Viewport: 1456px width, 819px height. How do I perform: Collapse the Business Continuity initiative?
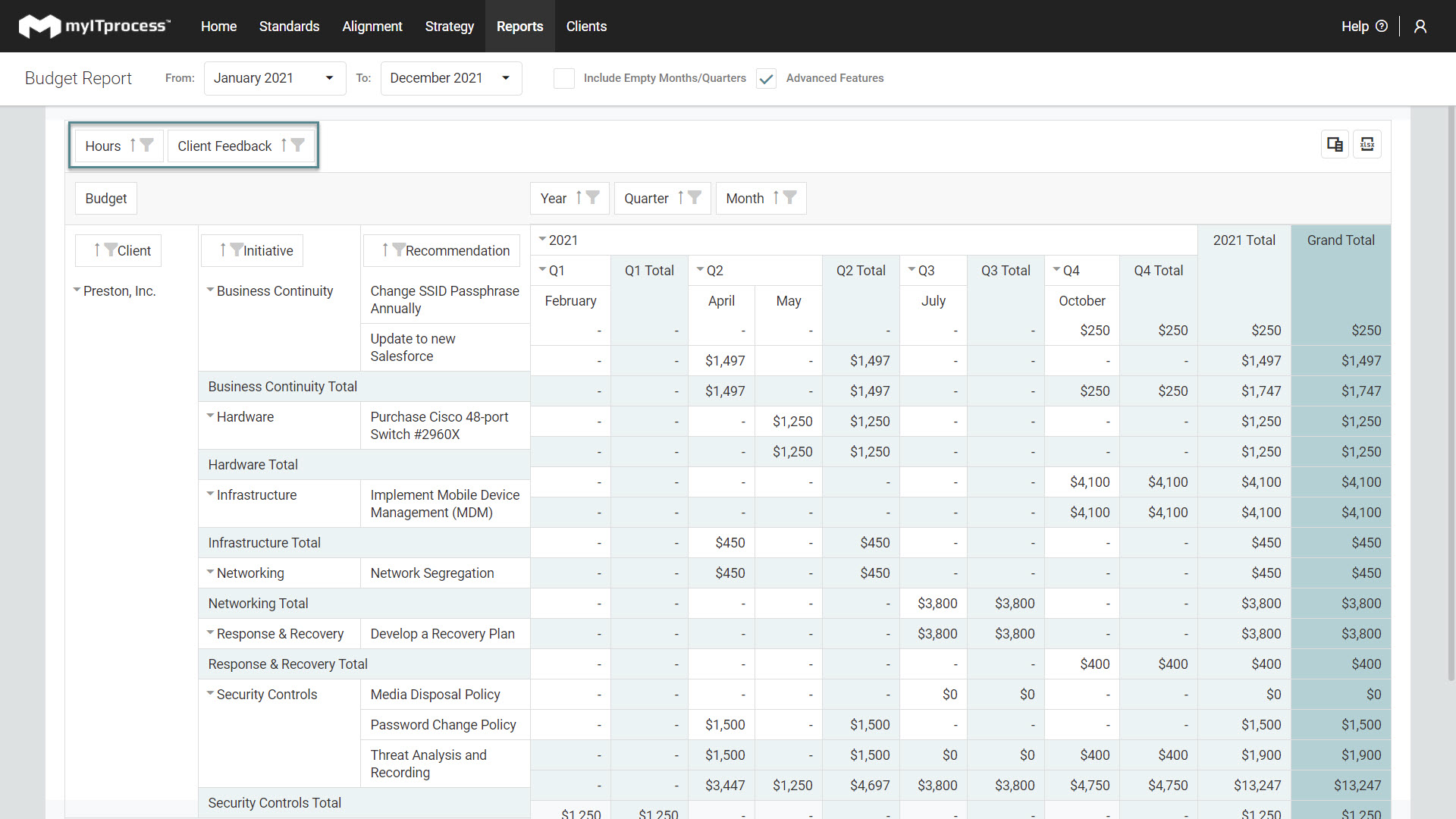point(210,290)
